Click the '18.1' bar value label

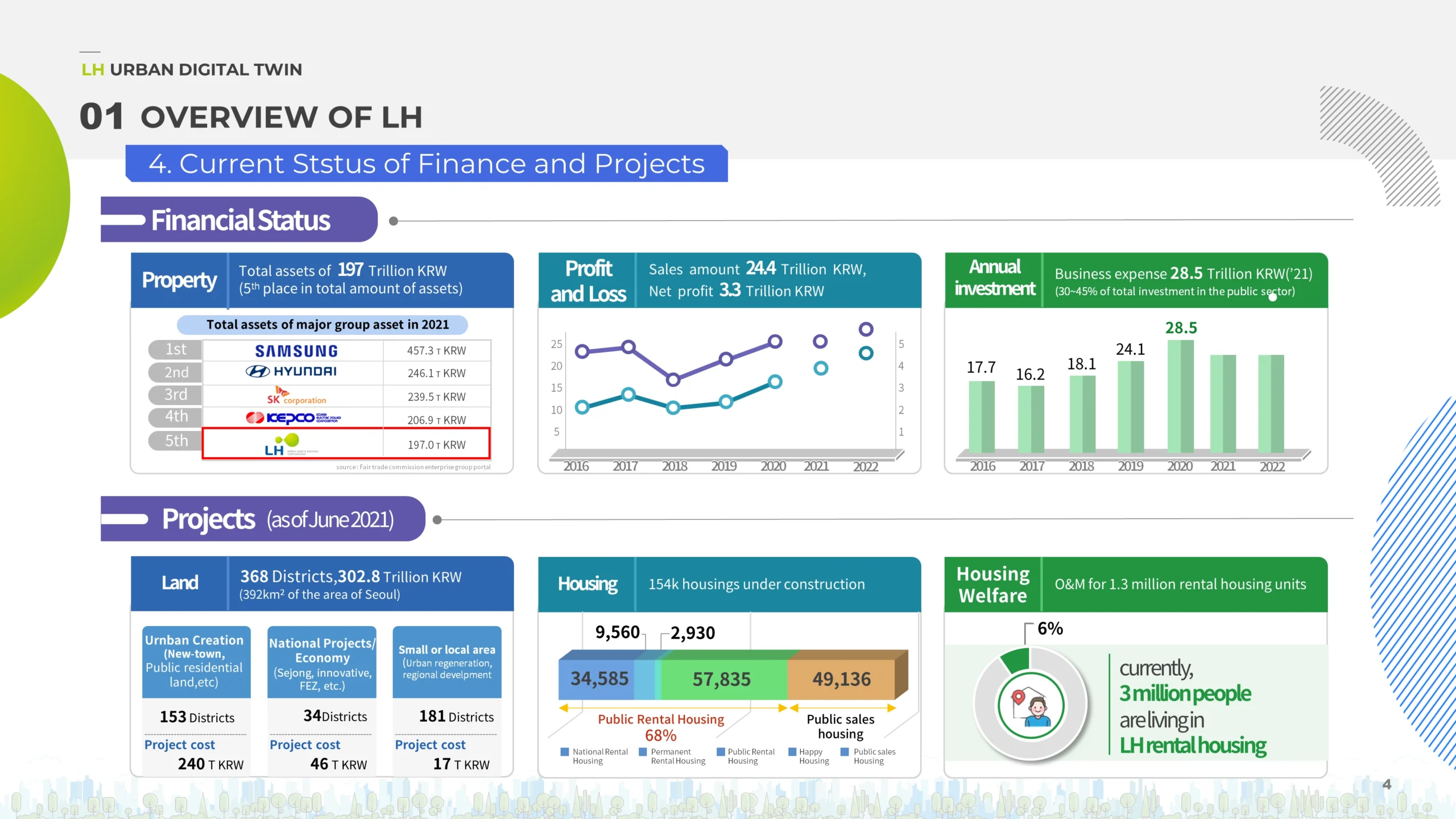(x=1081, y=364)
